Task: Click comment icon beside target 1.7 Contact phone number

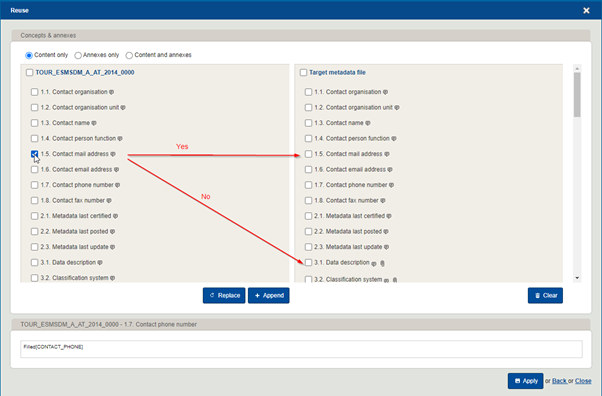Action: coord(391,185)
